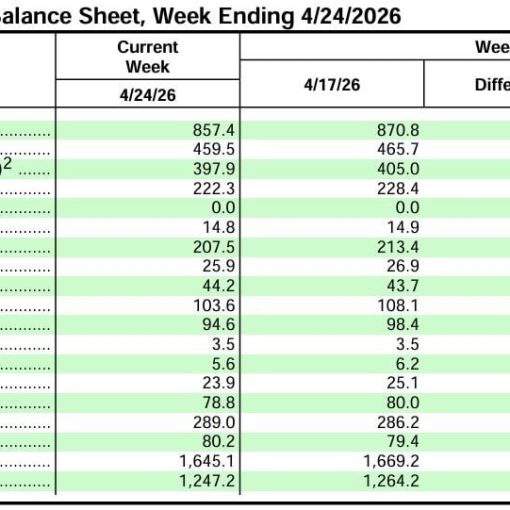Select the 103.6 value
The width and height of the screenshot is (510, 510).
click(214, 305)
